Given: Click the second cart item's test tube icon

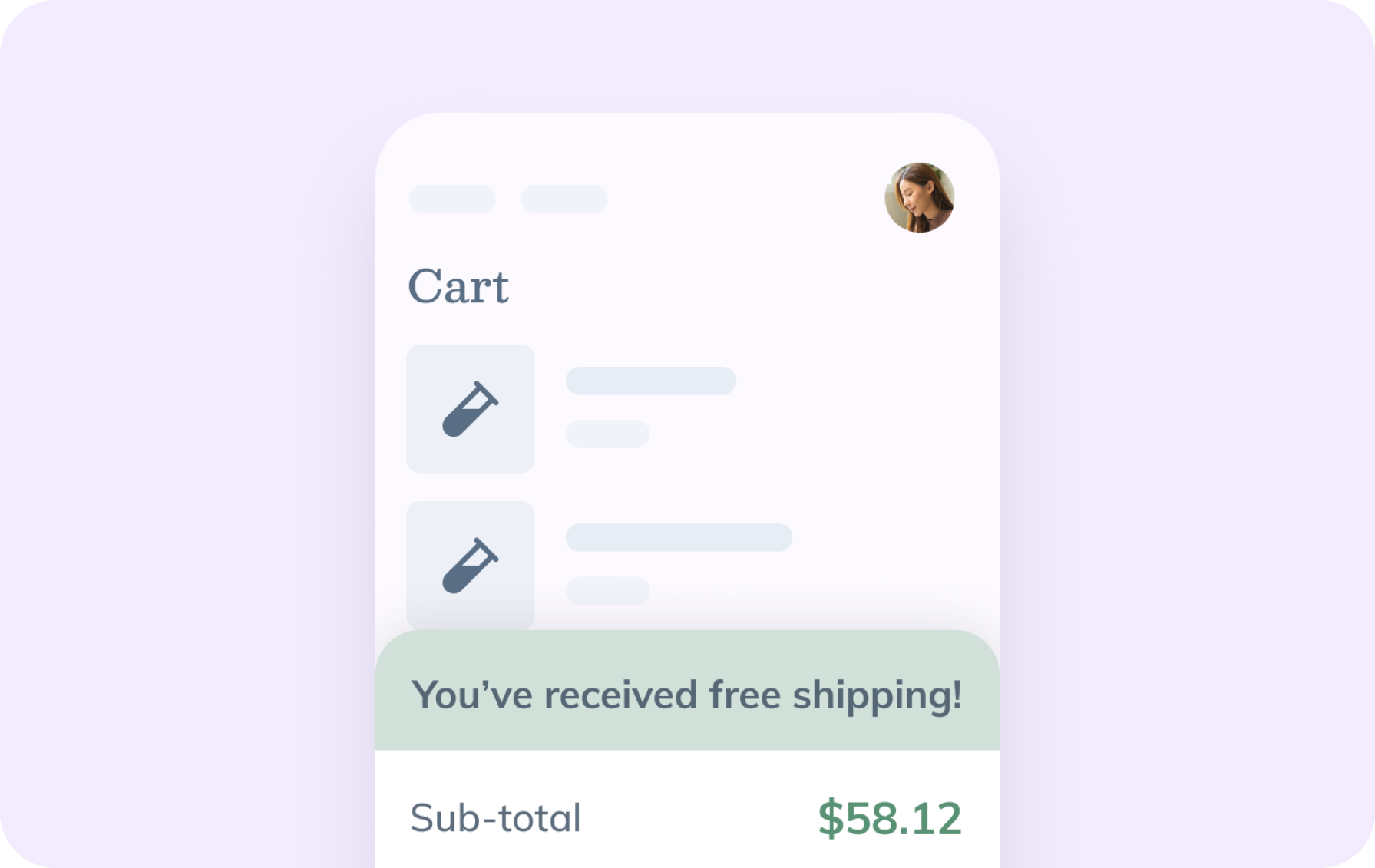Looking at the screenshot, I should (470, 566).
